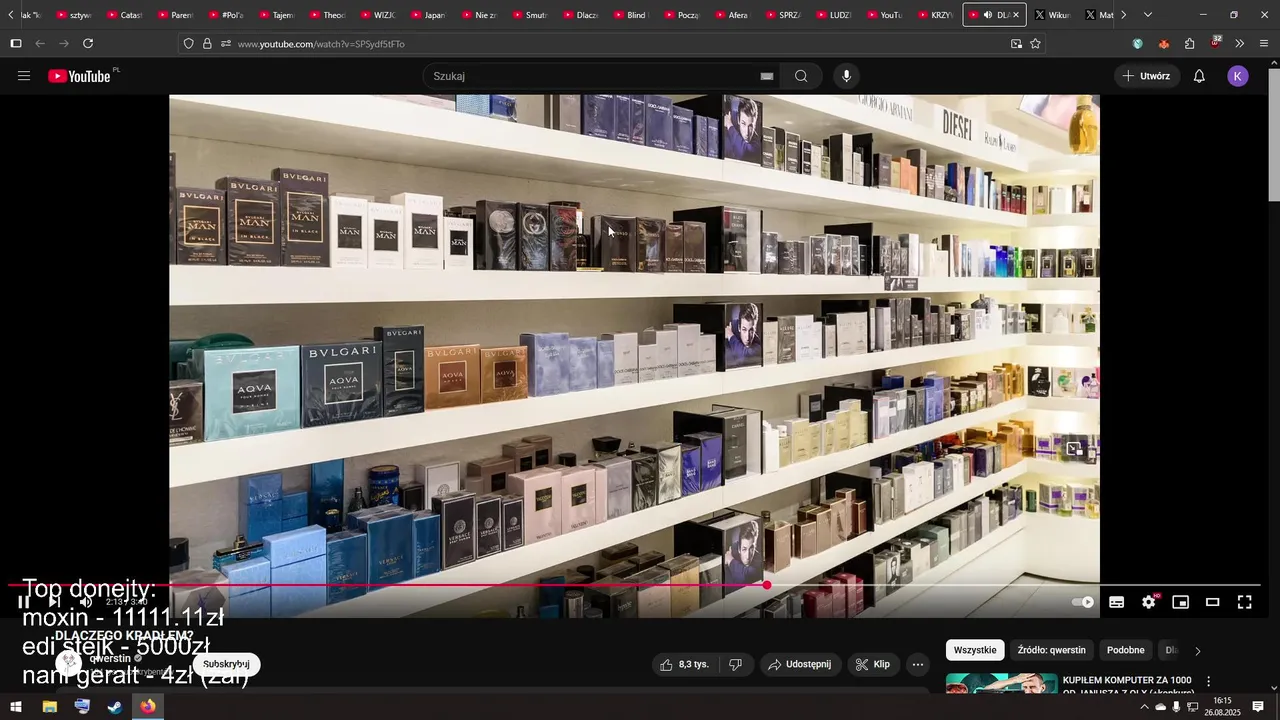The height and width of the screenshot is (720, 1280).
Task: Go to the YouTube home logo
Action: pyautogui.click(x=79, y=76)
